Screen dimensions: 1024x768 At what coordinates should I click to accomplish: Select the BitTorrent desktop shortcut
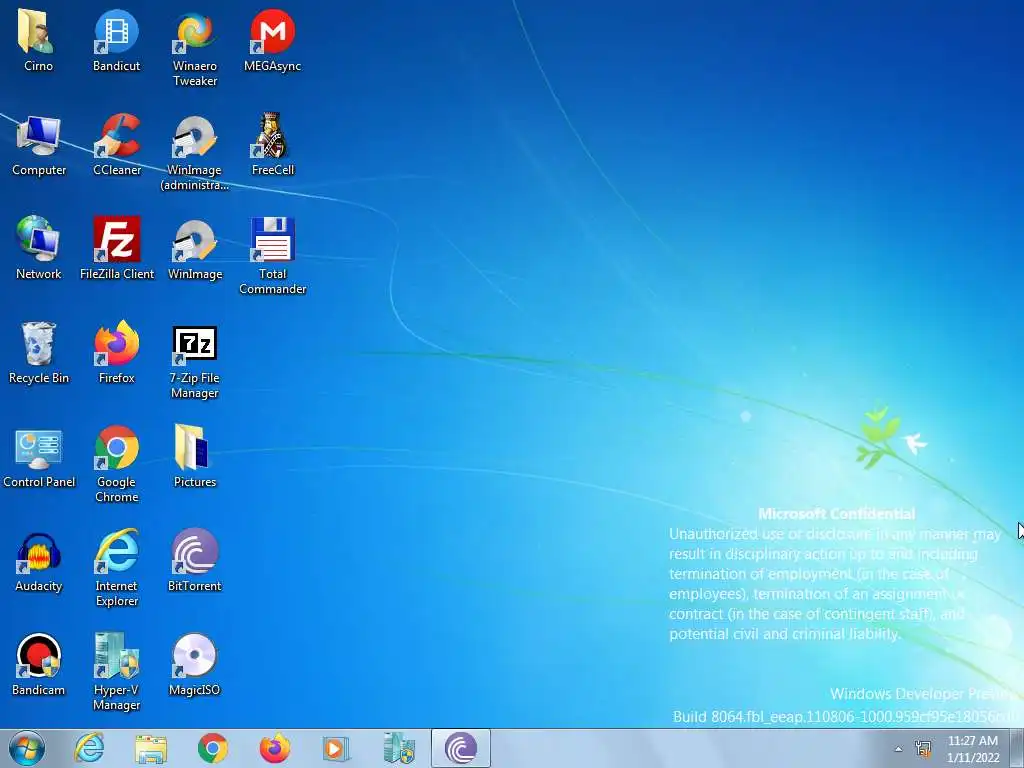(195, 560)
